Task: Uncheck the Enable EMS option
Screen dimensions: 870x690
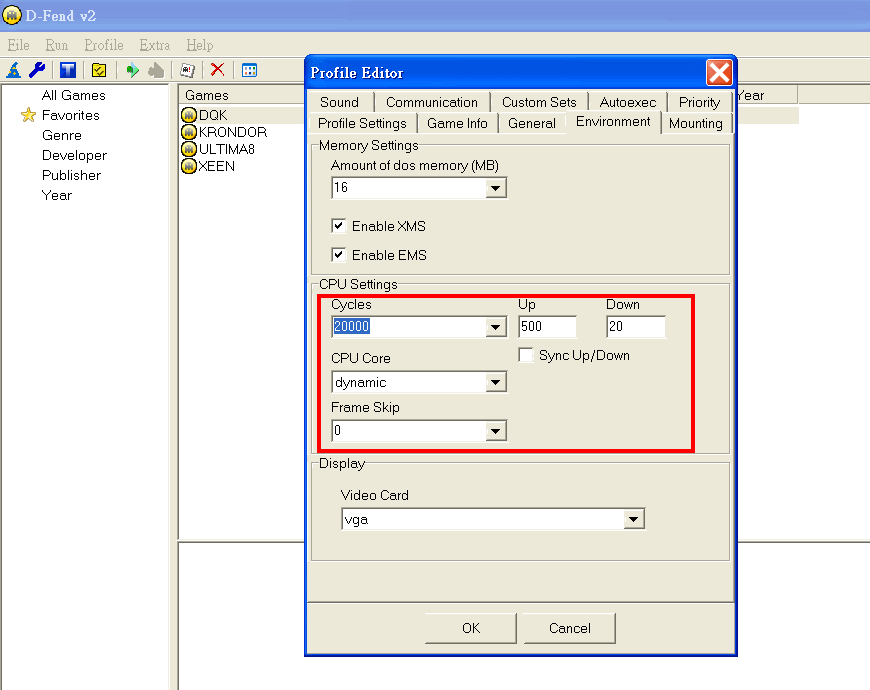Action: click(339, 255)
